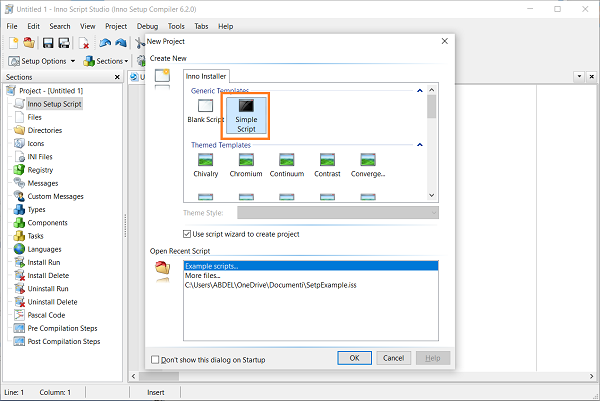Select More files... in recent list
This screenshot has width=600, height=401.
click(x=311, y=275)
